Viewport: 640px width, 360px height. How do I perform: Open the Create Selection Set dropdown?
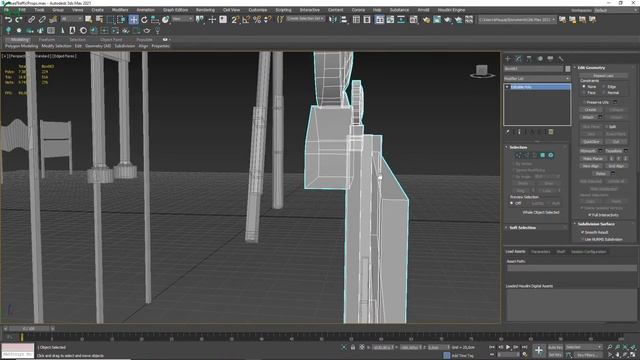[x=305, y=19]
